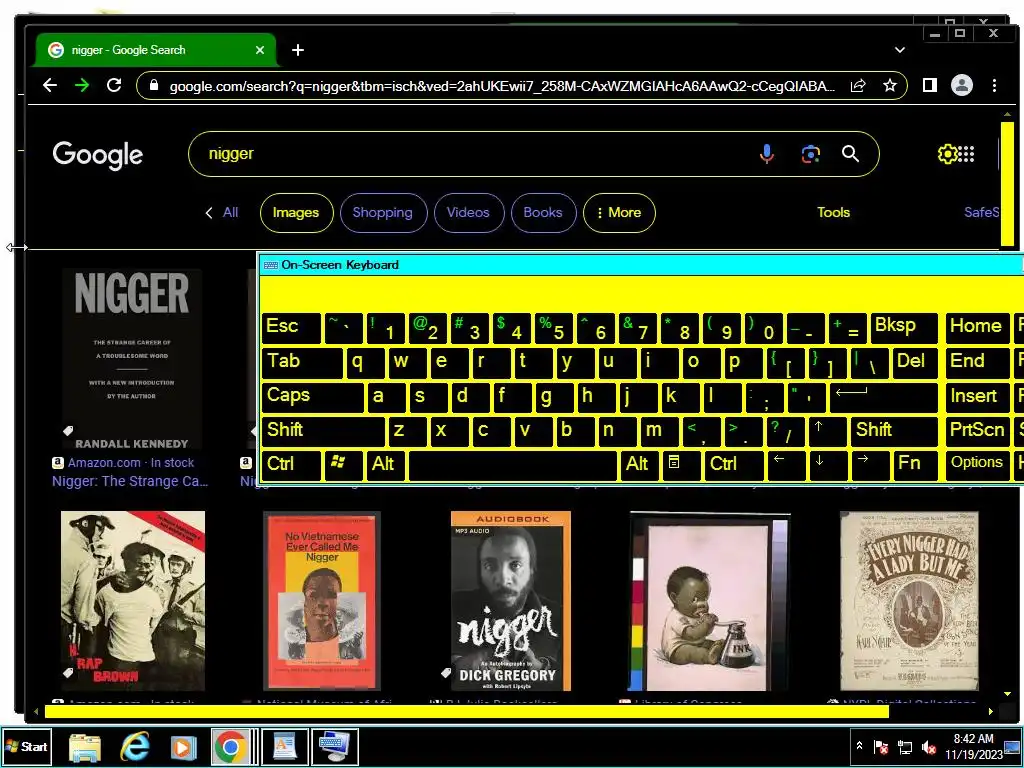The width and height of the screenshot is (1024, 768).
Task: Go back using Chrome's back arrow
Action: pos(50,86)
